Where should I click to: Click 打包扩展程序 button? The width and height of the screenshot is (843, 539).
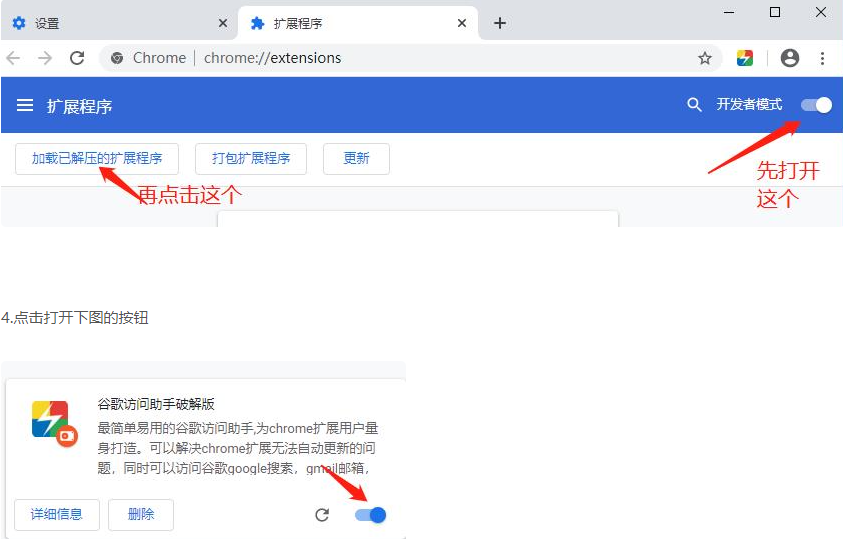tap(251, 159)
